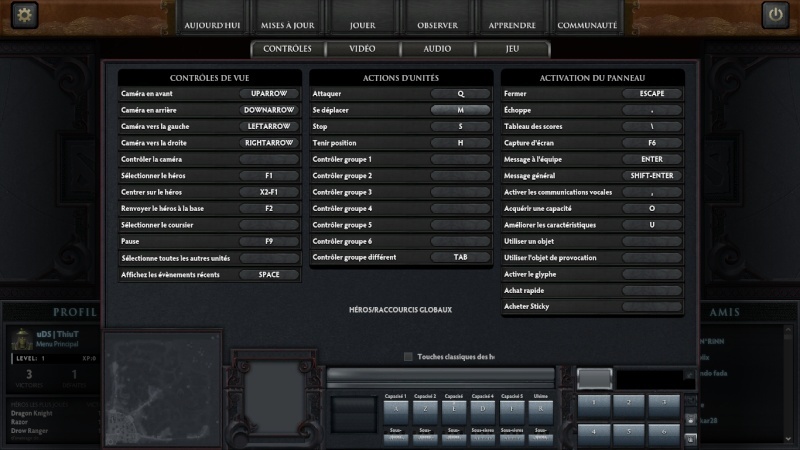Click the minimap preview
Screen dimensions: 800x450
pyautogui.click(x=163, y=389)
